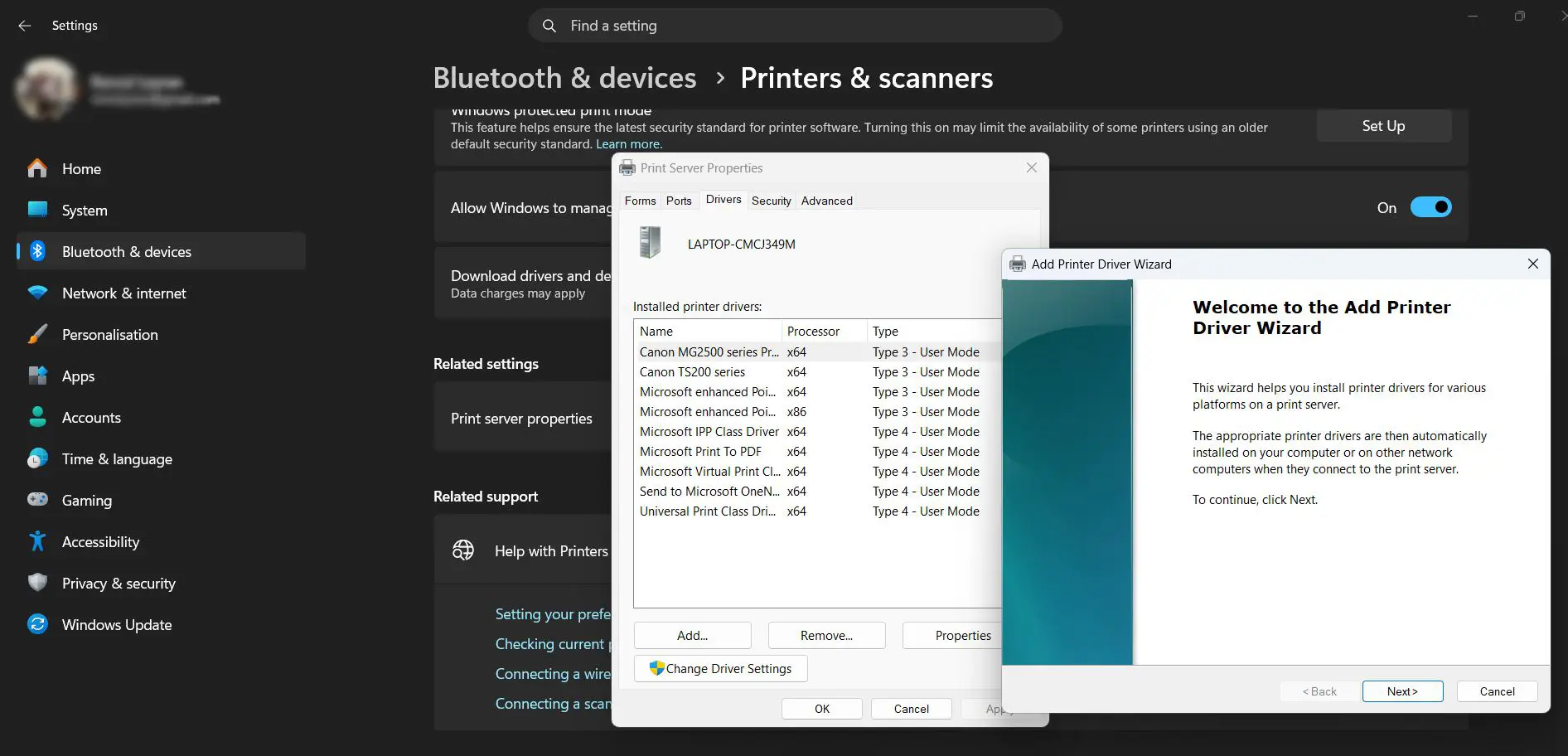Open the Learn more link
This screenshot has height=756, width=1568.
628,143
